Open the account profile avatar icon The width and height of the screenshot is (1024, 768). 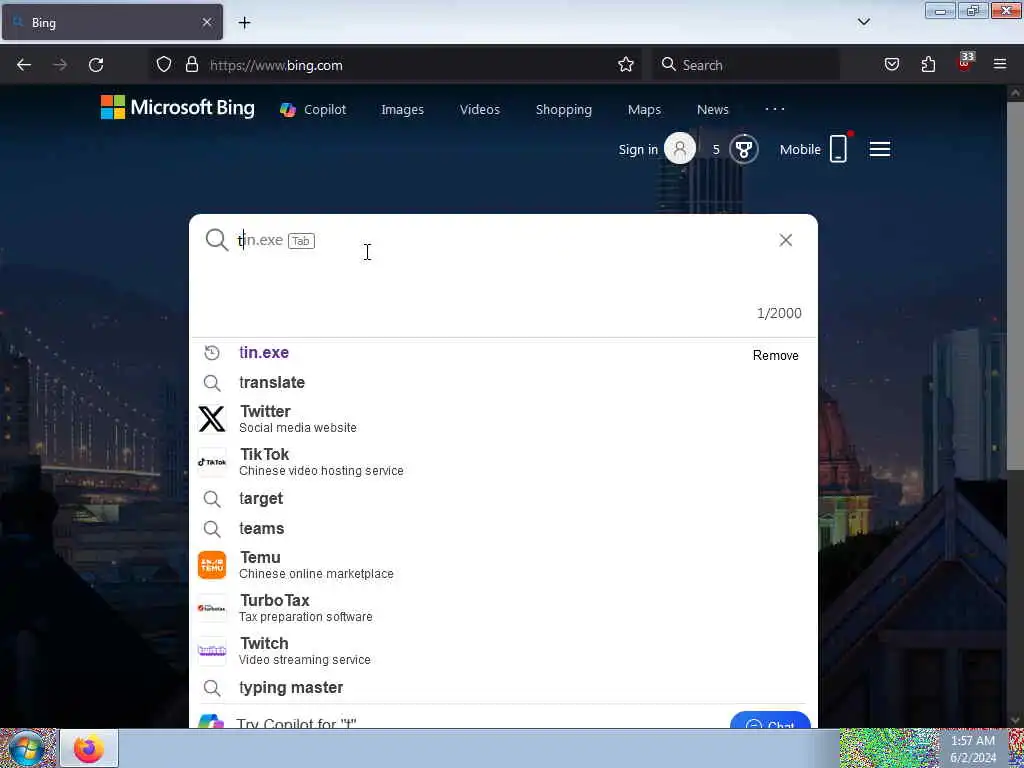(680, 149)
